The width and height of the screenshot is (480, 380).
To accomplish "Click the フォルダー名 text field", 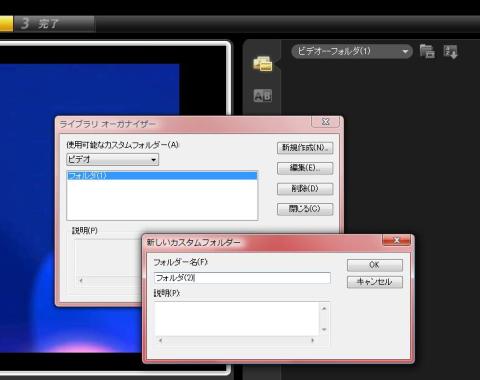I will [242, 278].
